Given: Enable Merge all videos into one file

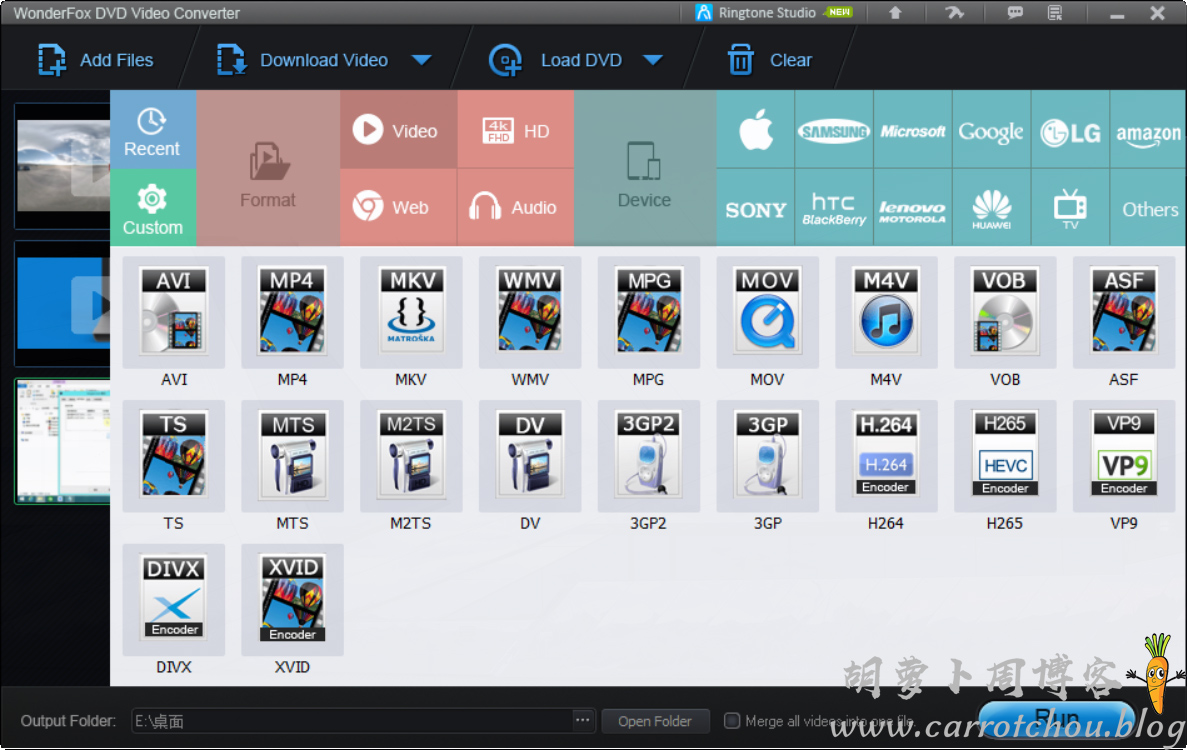Looking at the screenshot, I should 732,720.
